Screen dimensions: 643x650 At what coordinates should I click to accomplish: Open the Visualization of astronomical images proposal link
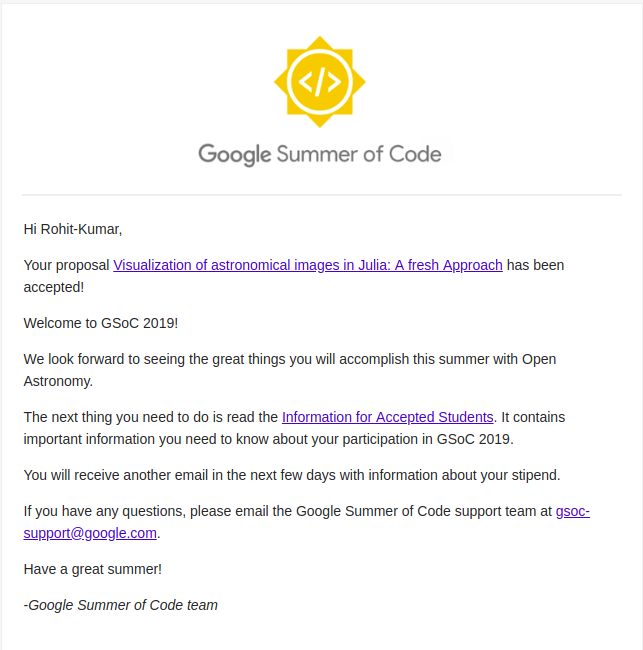coord(308,265)
